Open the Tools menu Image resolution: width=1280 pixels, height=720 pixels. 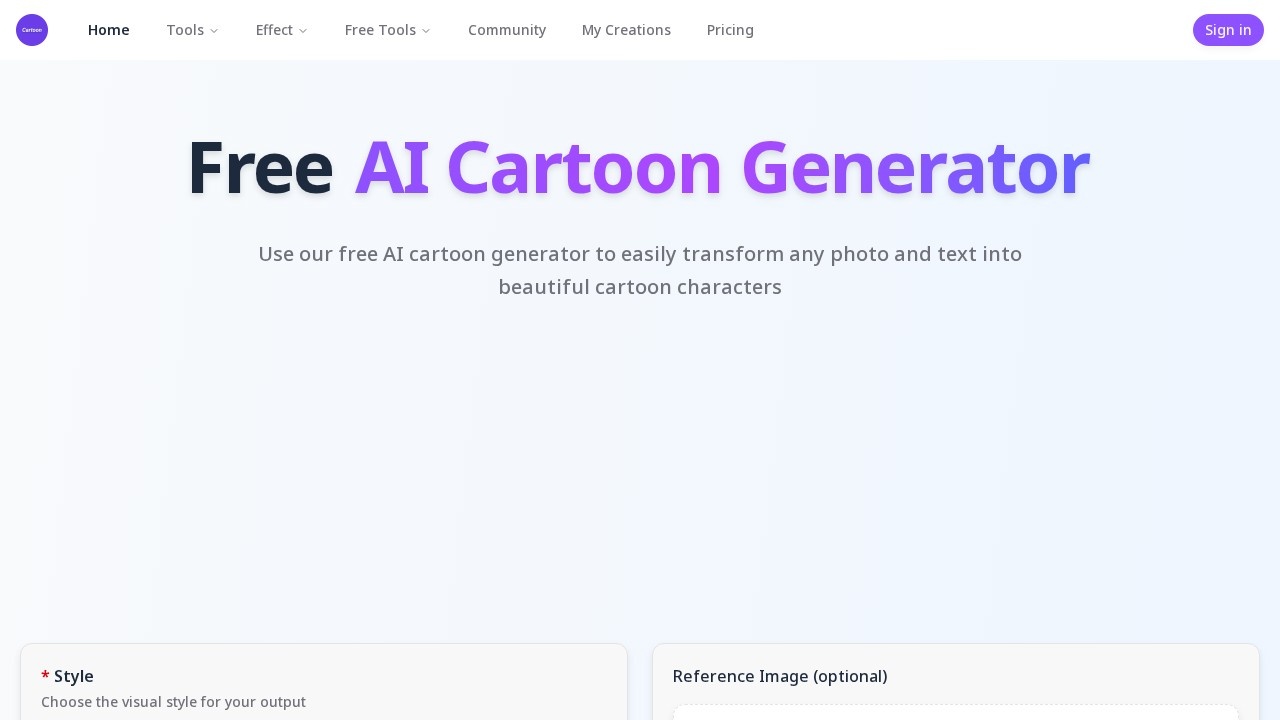185,30
